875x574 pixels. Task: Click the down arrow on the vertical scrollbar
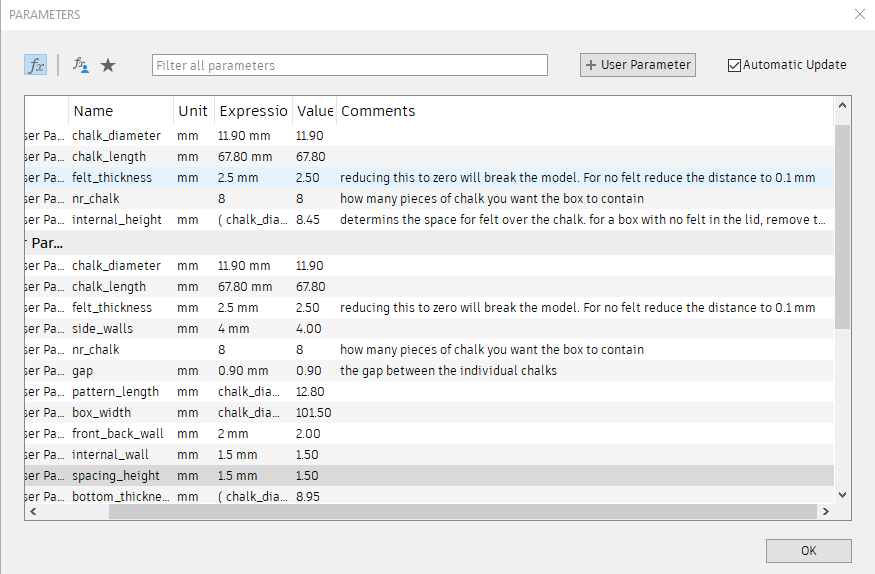coord(843,495)
